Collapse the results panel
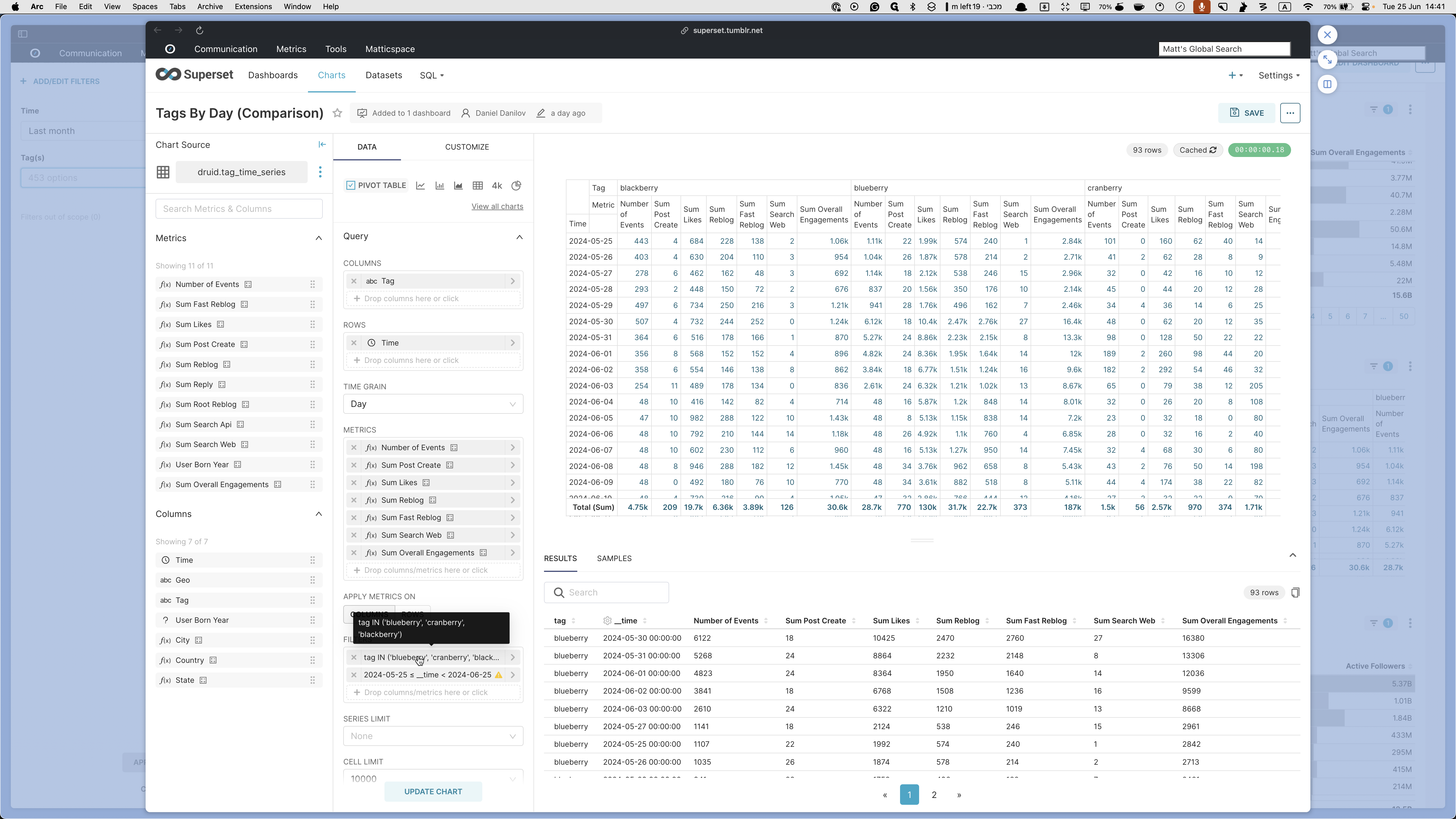This screenshot has width=1456, height=819. click(x=1293, y=556)
